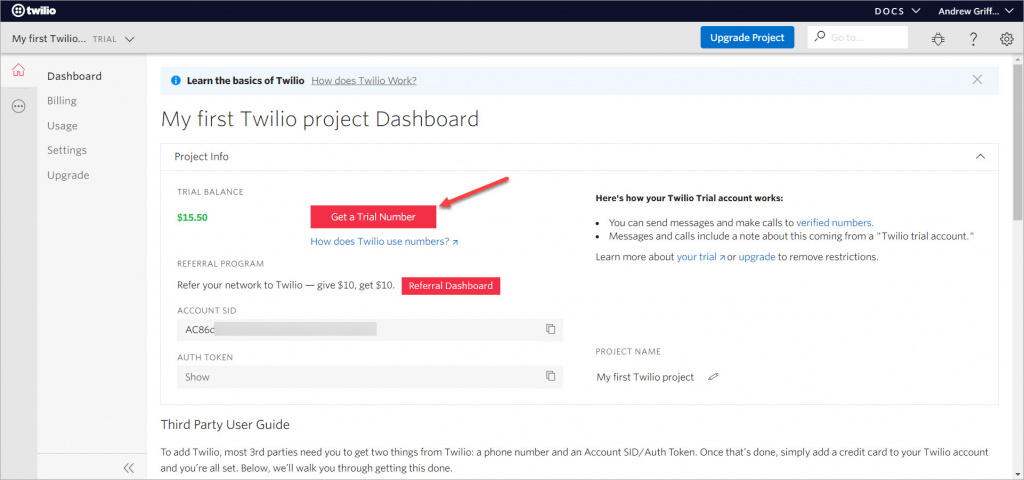Click the Upgrade Project button
Image resolution: width=1024 pixels, height=480 pixels.
[x=747, y=37]
